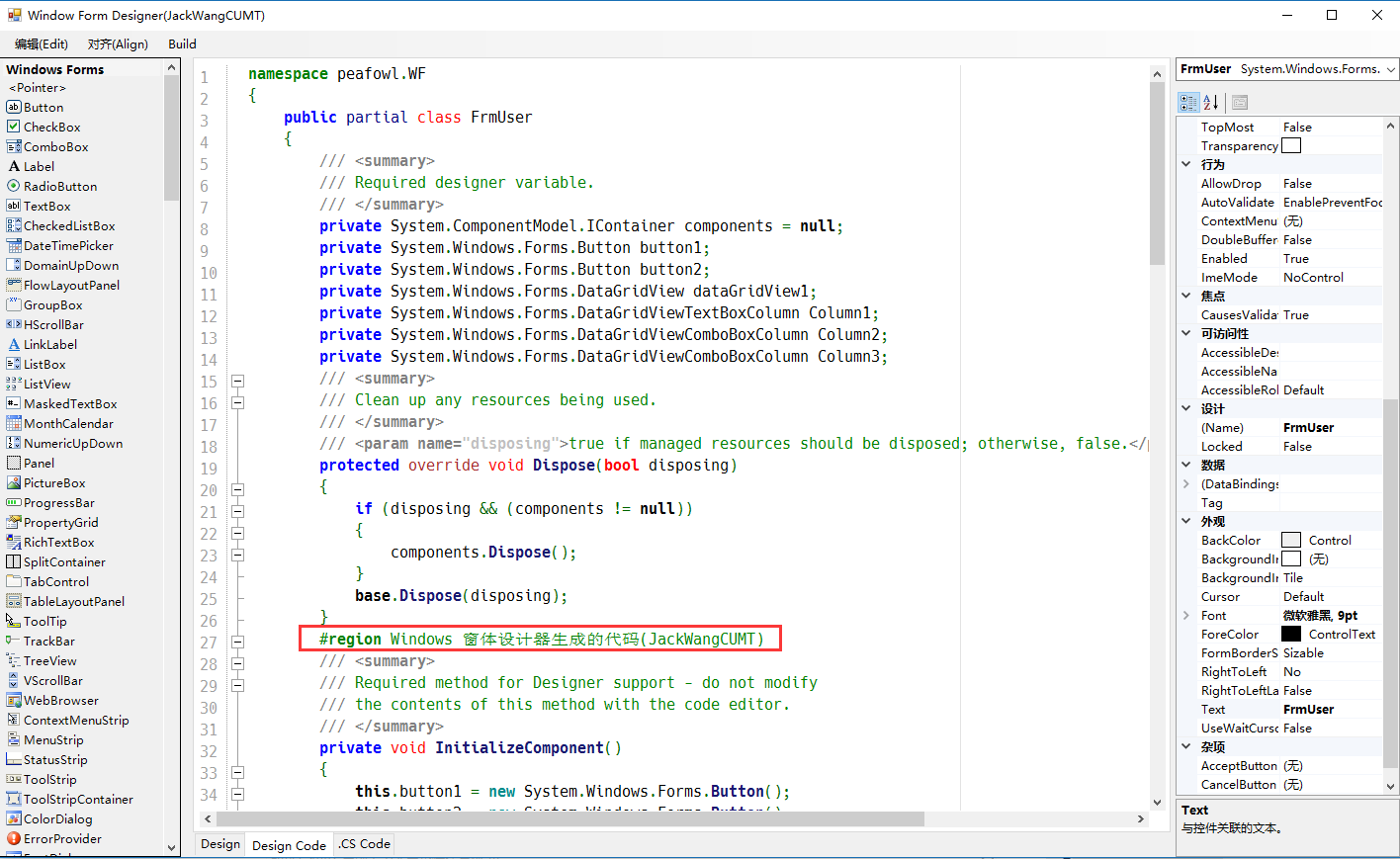Screen dimensions: 1400x859
Task: Choose the MaskedTextBox control
Action: click(x=62, y=403)
